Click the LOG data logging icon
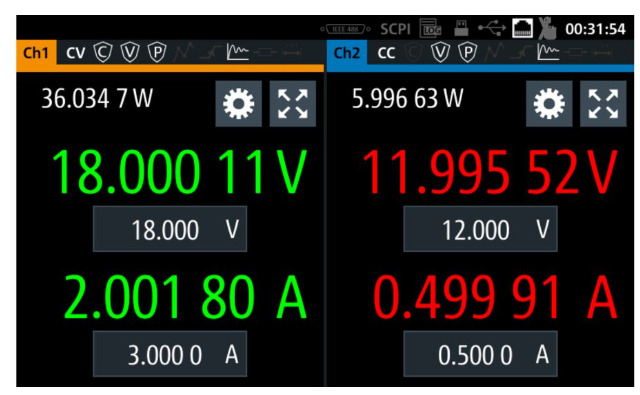Screen dimensions: 640x395 [x=431, y=29]
